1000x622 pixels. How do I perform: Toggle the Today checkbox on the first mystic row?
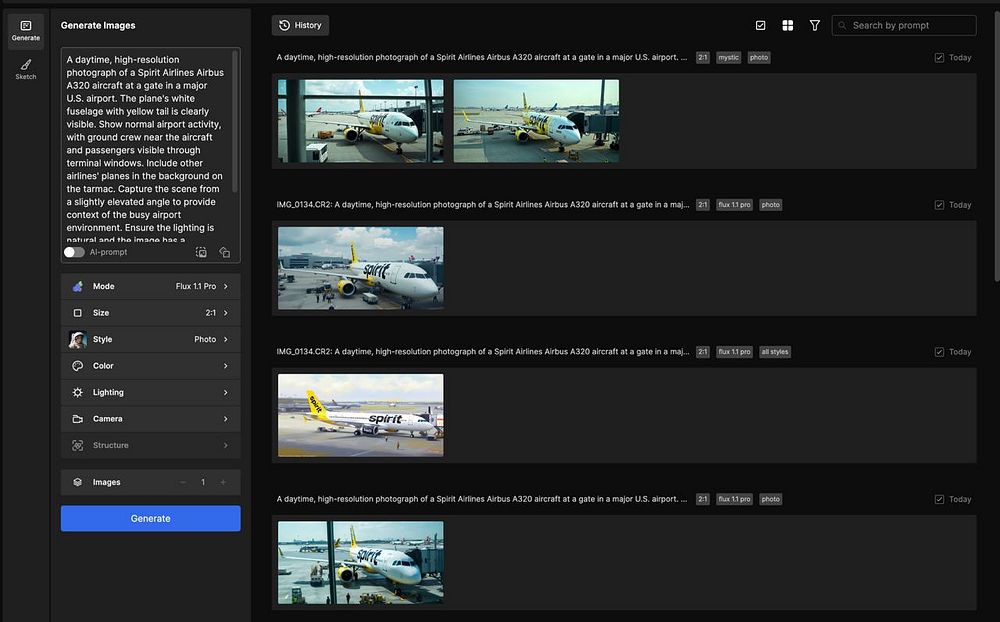tap(939, 58)
